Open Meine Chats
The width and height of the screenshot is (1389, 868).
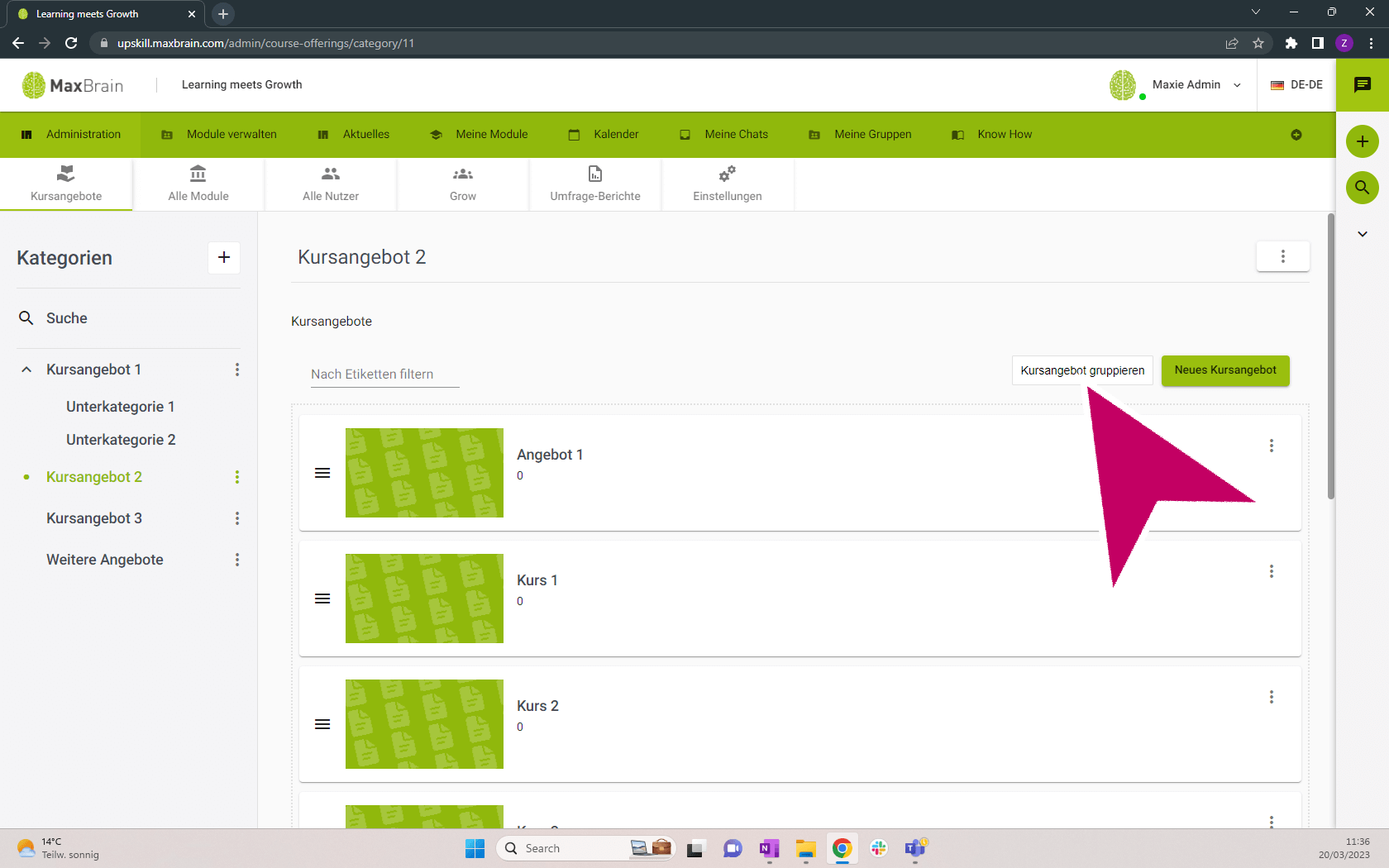click(x=724, y=135)
